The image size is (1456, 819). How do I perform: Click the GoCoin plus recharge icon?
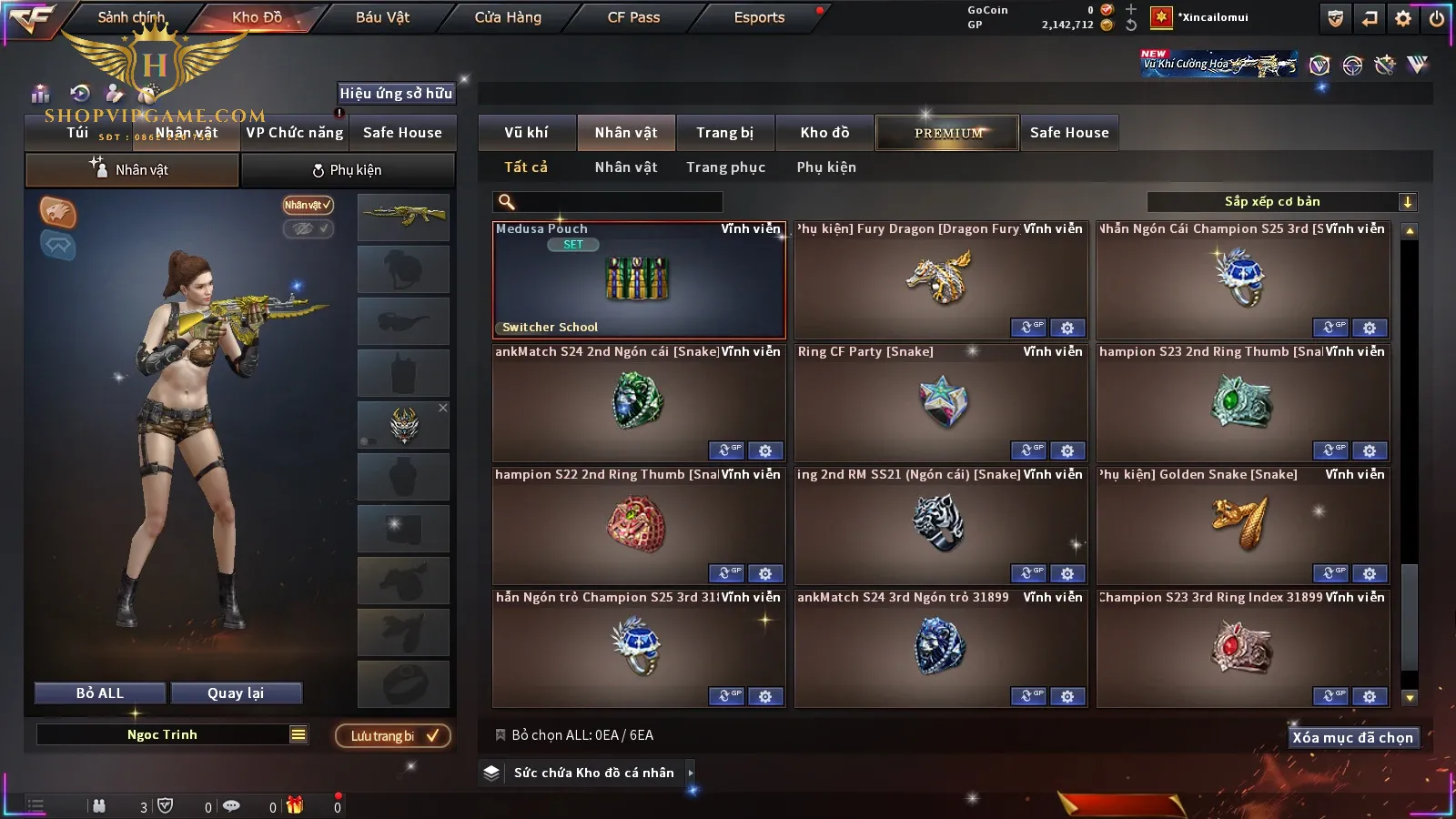tap(1131, 9)
